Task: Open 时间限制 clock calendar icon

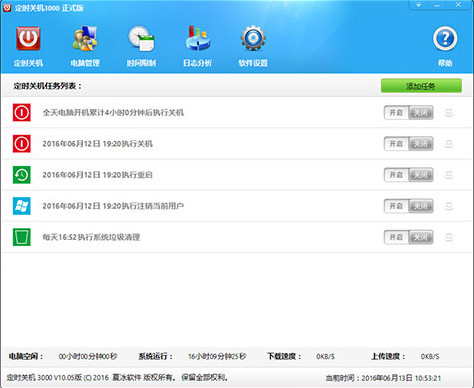Action: point(141,39)
